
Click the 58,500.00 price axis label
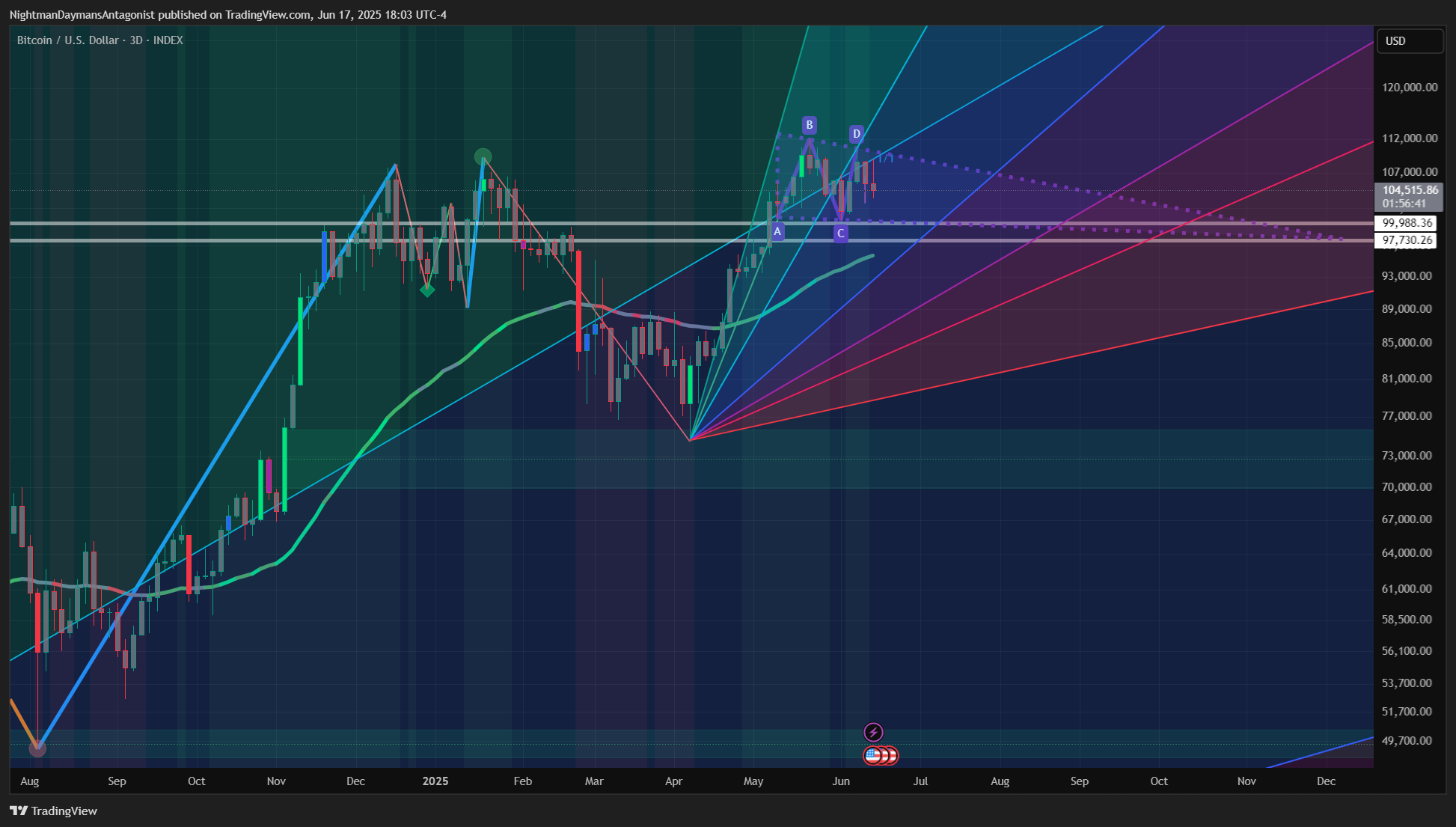[1407, 620]
